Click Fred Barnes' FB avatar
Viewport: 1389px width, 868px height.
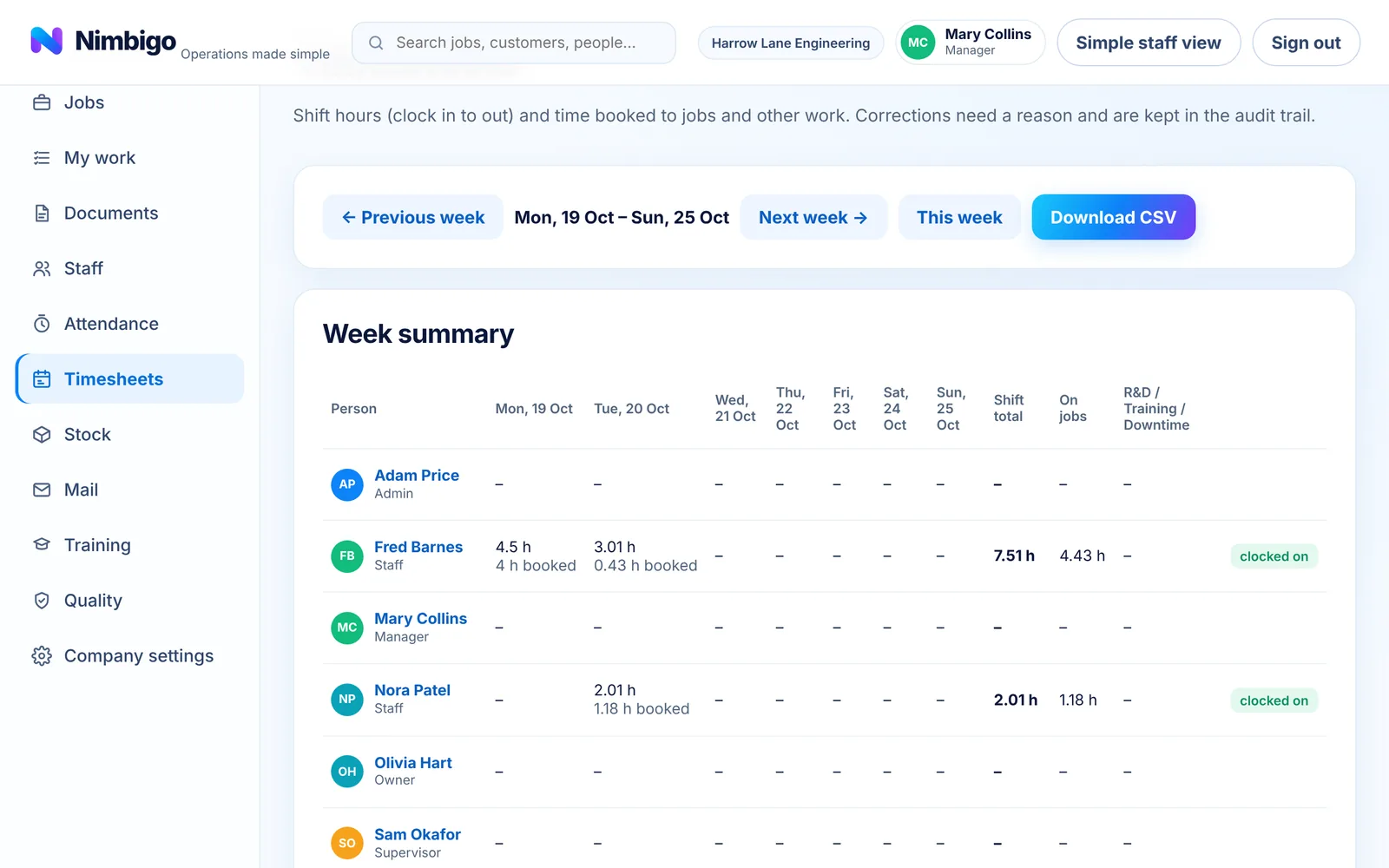pyautogui.click(x=347, y=556)
